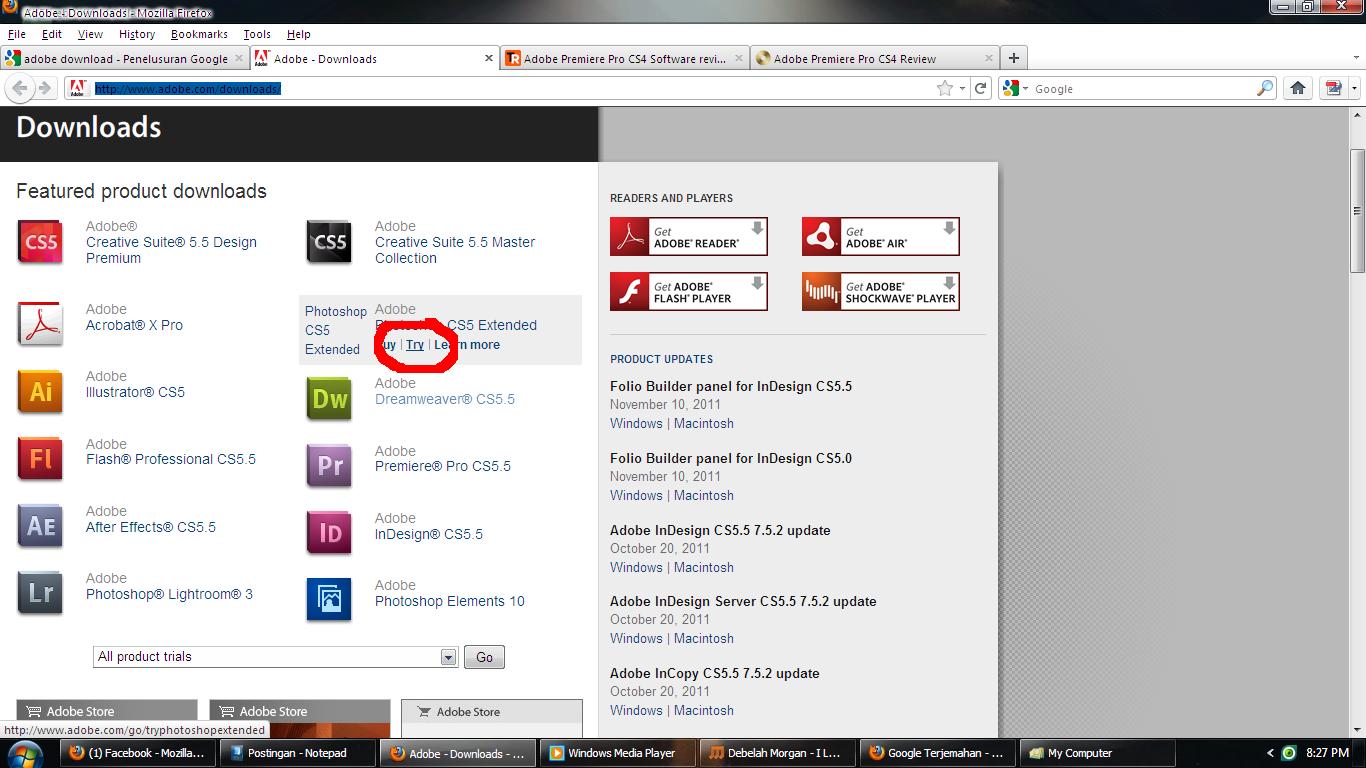Image resolution: width=1366 pixels, height=768 pixels.
Task: Click the After Effects Ae icon
Action: 41,526
